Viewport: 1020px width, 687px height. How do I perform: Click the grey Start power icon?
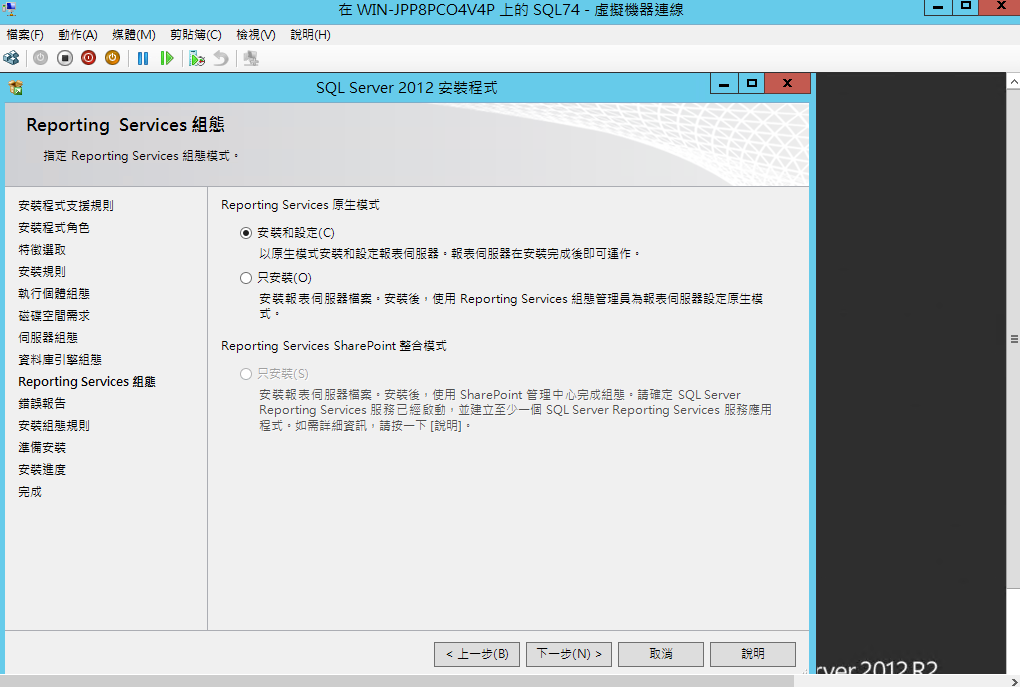point(40,59)
